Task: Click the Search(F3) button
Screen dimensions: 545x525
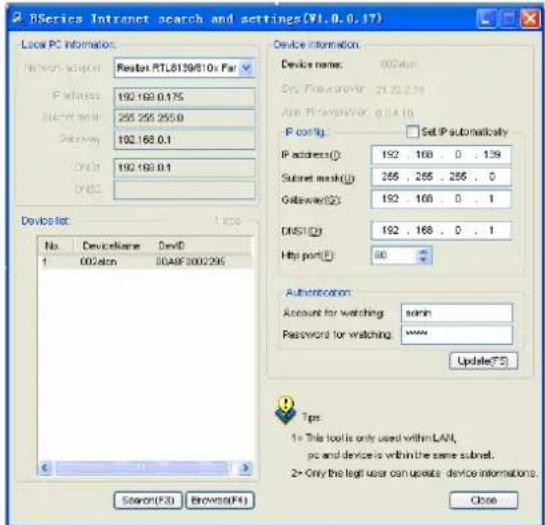Action: click(x=148, y=501)
